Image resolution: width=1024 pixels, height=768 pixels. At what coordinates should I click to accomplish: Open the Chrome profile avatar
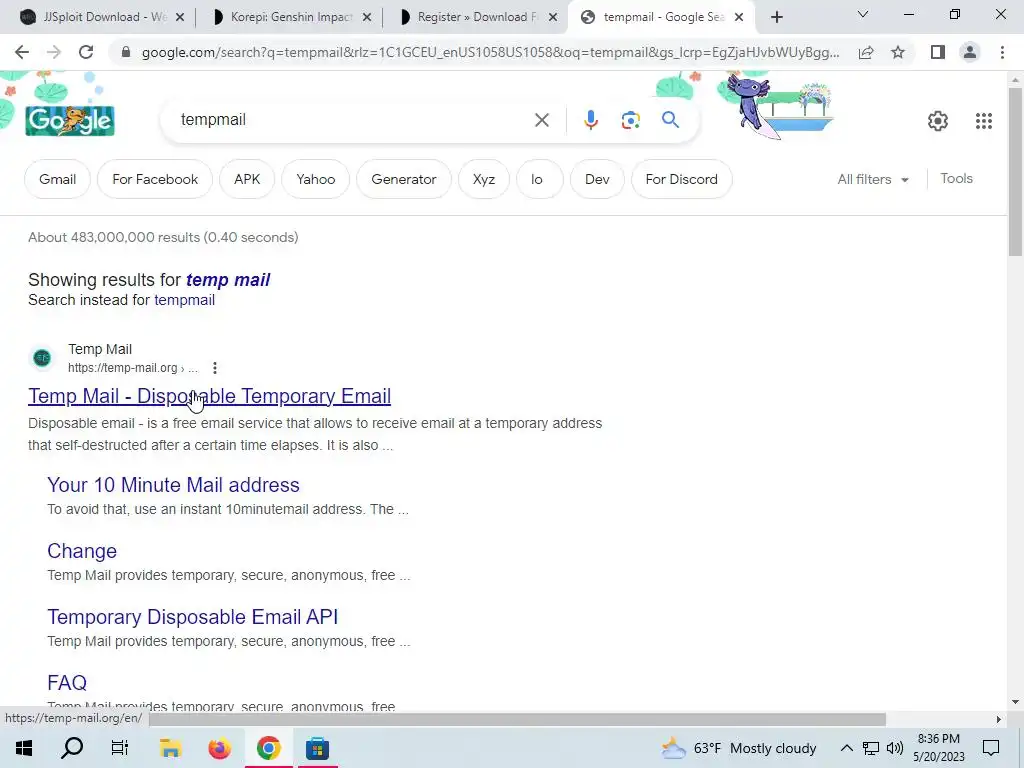[x=970, y=52]
